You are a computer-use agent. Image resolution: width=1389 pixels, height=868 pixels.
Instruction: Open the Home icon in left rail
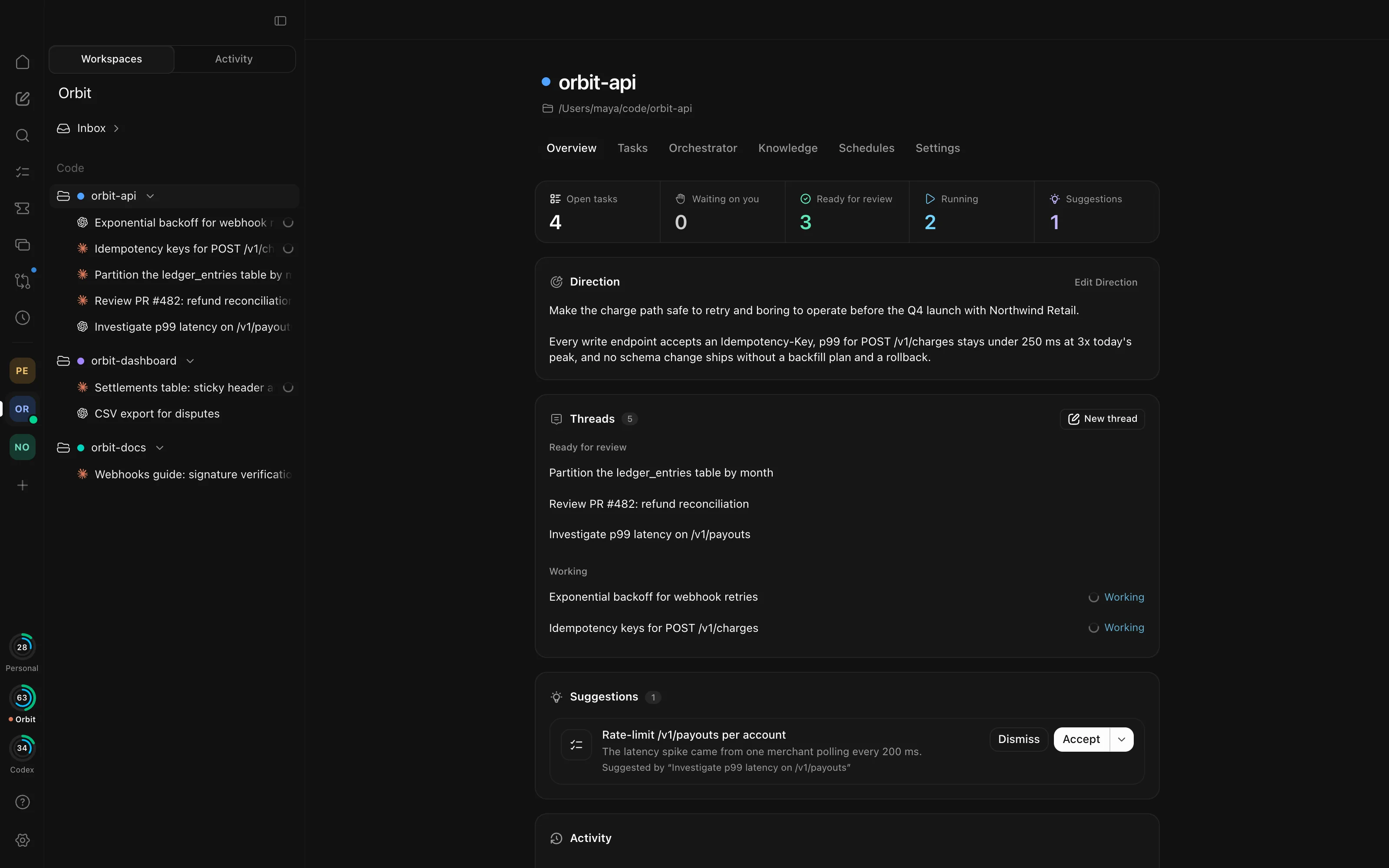[23, 62]
